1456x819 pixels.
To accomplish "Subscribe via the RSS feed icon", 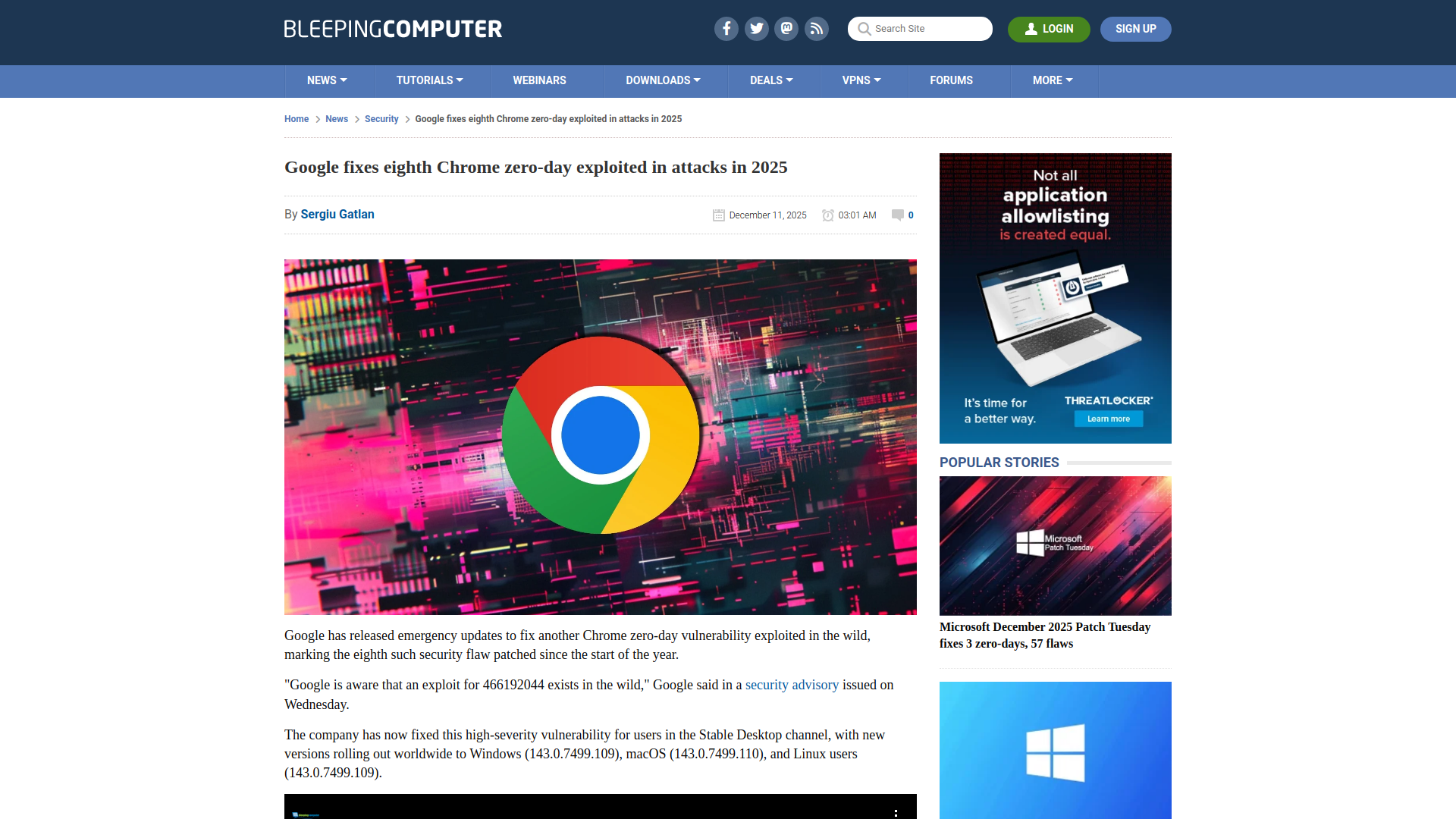I will tap(817, 29).
